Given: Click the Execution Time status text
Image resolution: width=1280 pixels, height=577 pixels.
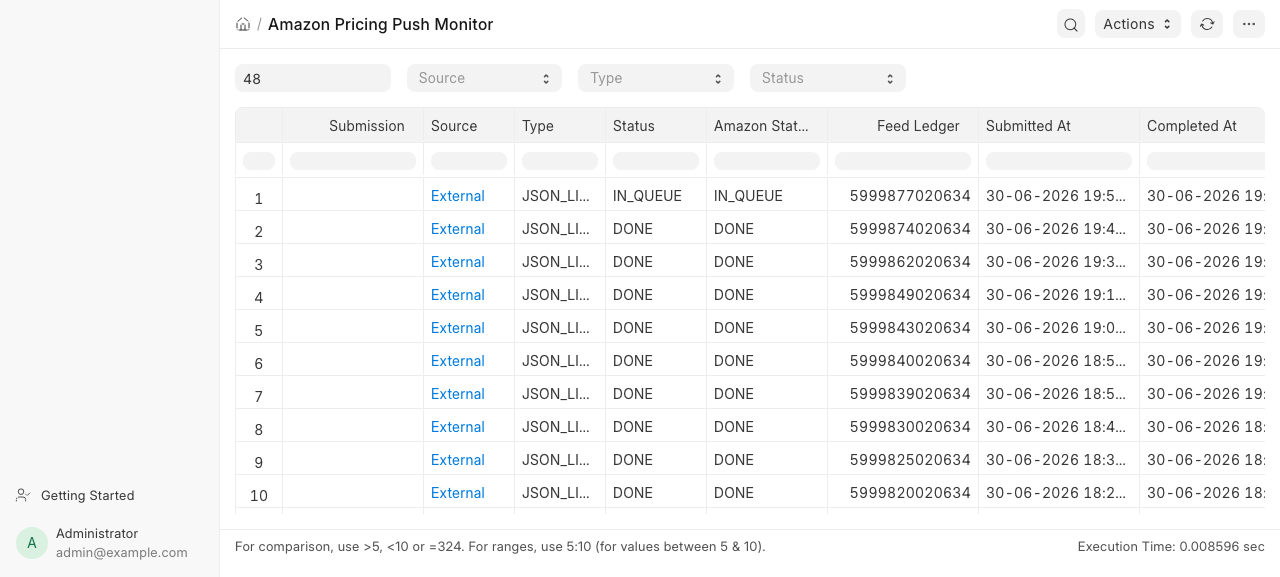Looking at the screenshot, I should pos(1171,546).
